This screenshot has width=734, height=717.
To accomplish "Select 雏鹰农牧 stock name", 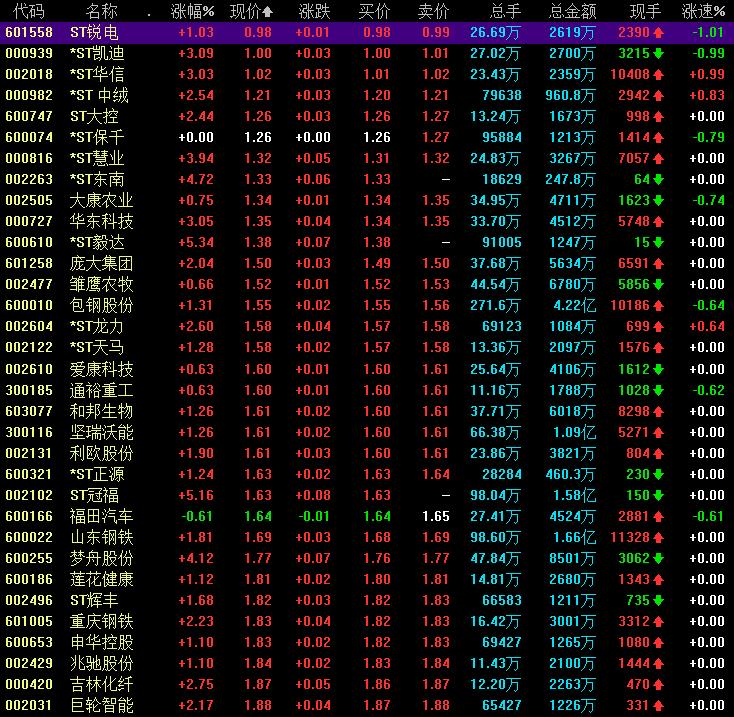I will coord(102,284).
